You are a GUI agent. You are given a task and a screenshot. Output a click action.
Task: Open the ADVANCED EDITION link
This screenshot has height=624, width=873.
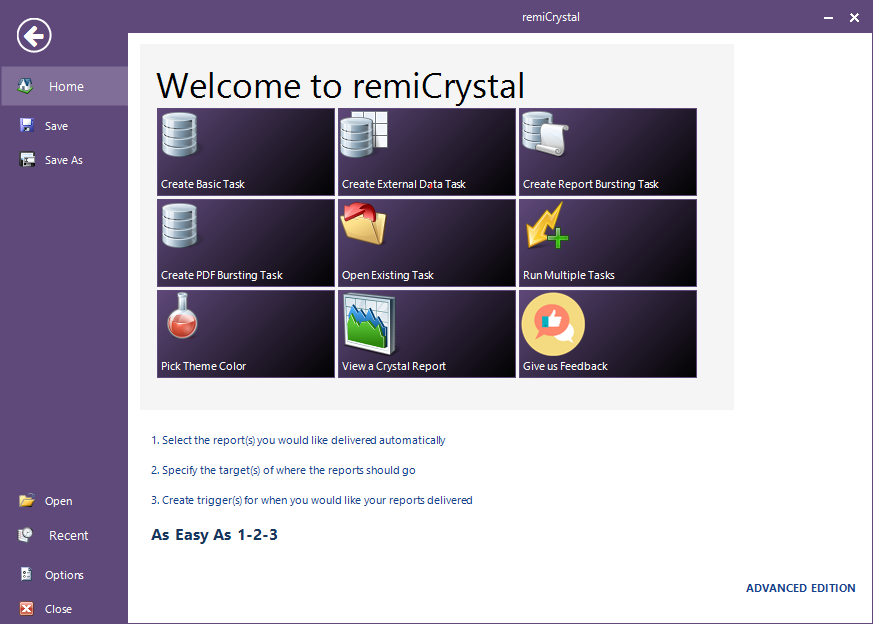[800, 588]
